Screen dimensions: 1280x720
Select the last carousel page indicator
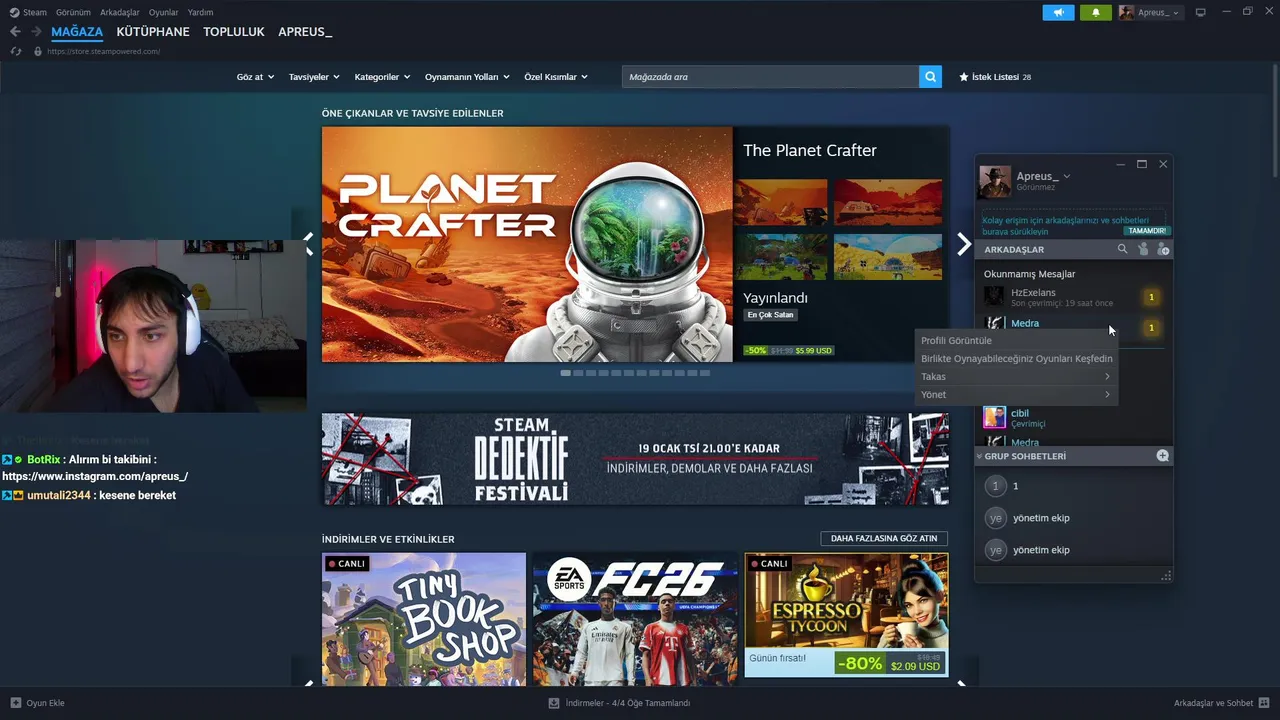tap(704, 373)
